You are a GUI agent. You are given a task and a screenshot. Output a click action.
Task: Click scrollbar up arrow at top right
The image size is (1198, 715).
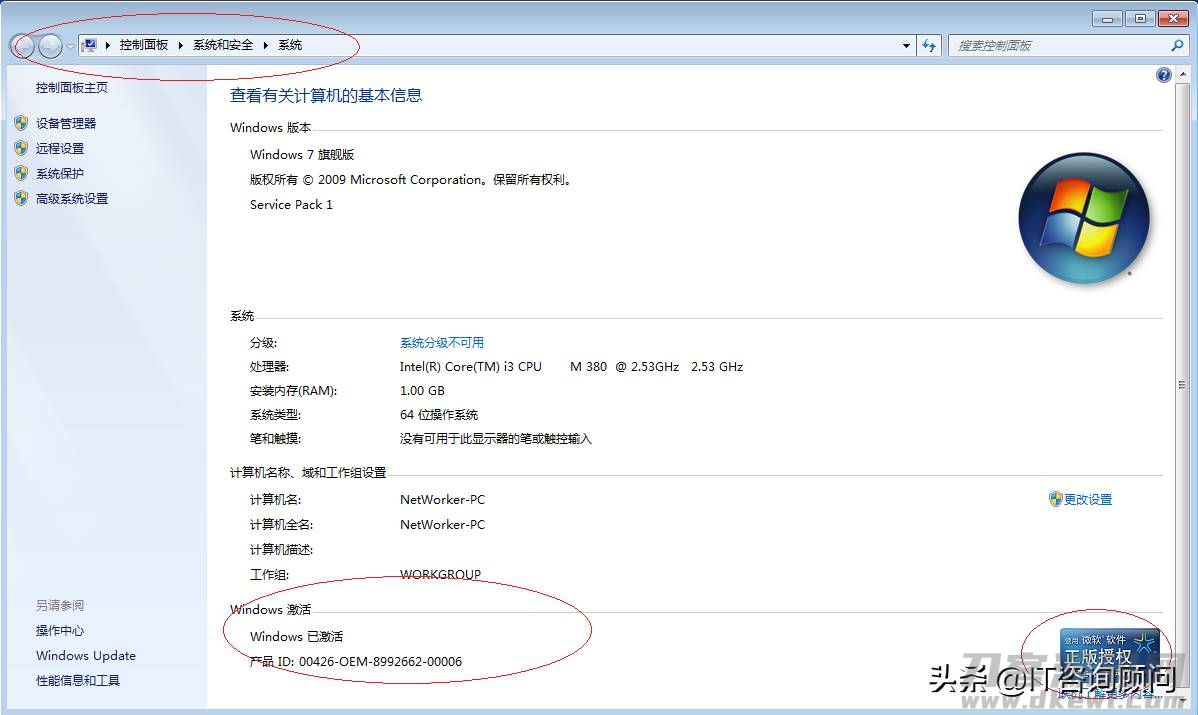click(x=1183, y=74)
